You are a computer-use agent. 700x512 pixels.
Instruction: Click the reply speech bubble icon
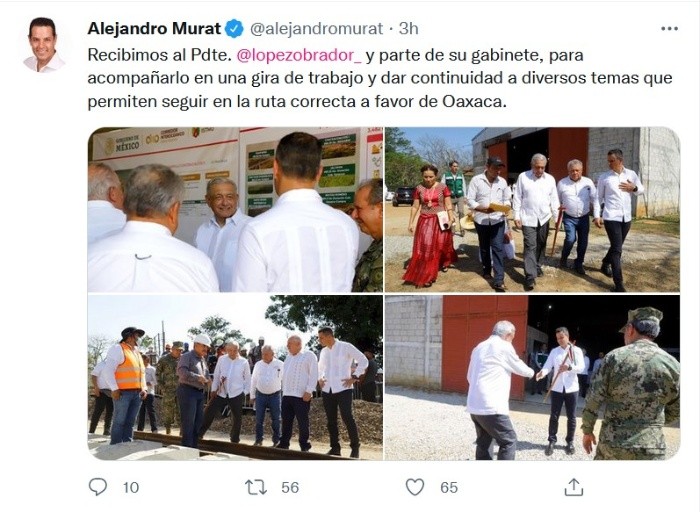point(98,487)
